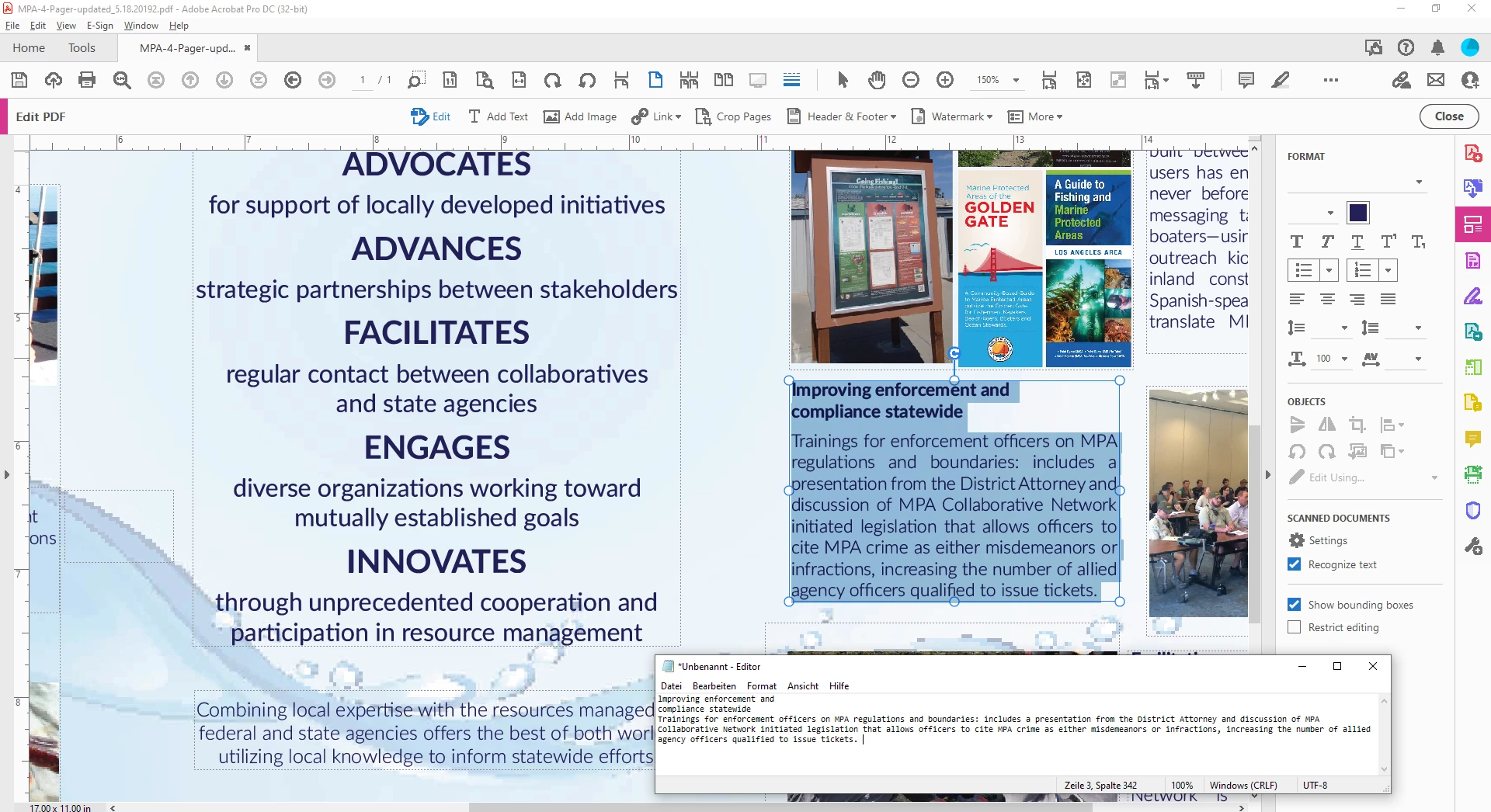Image resolution: width=1491 pixels, height=812 pixels.
Task: Open Hilfe menu in Editor window
Action: [839, 686]
